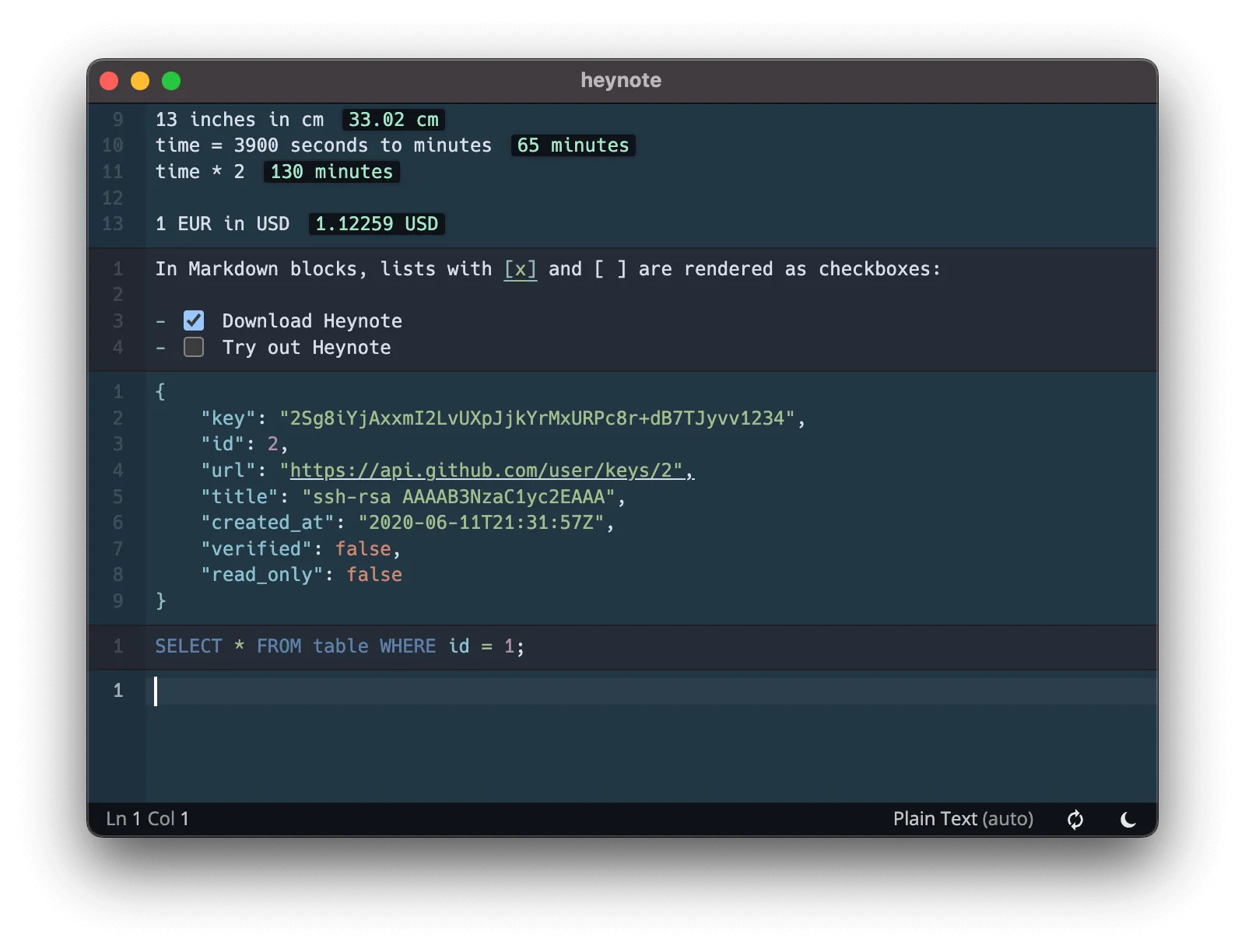Screen dimensions: 1245x952
Task: Click the "verified": false line in JSON
Action: [x=300, y=549]
